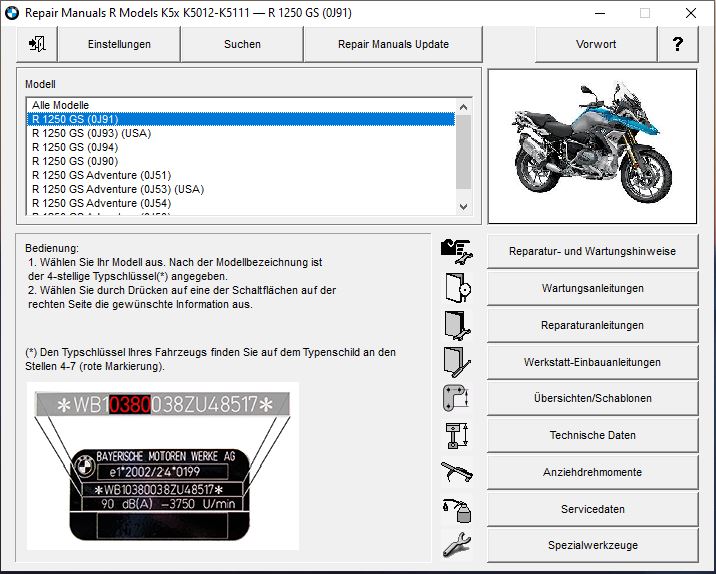This screenshot has width=716, height=574.
Task: Click the icon beside Wartungsanleitungen
Action: click(x=456, y=288)
